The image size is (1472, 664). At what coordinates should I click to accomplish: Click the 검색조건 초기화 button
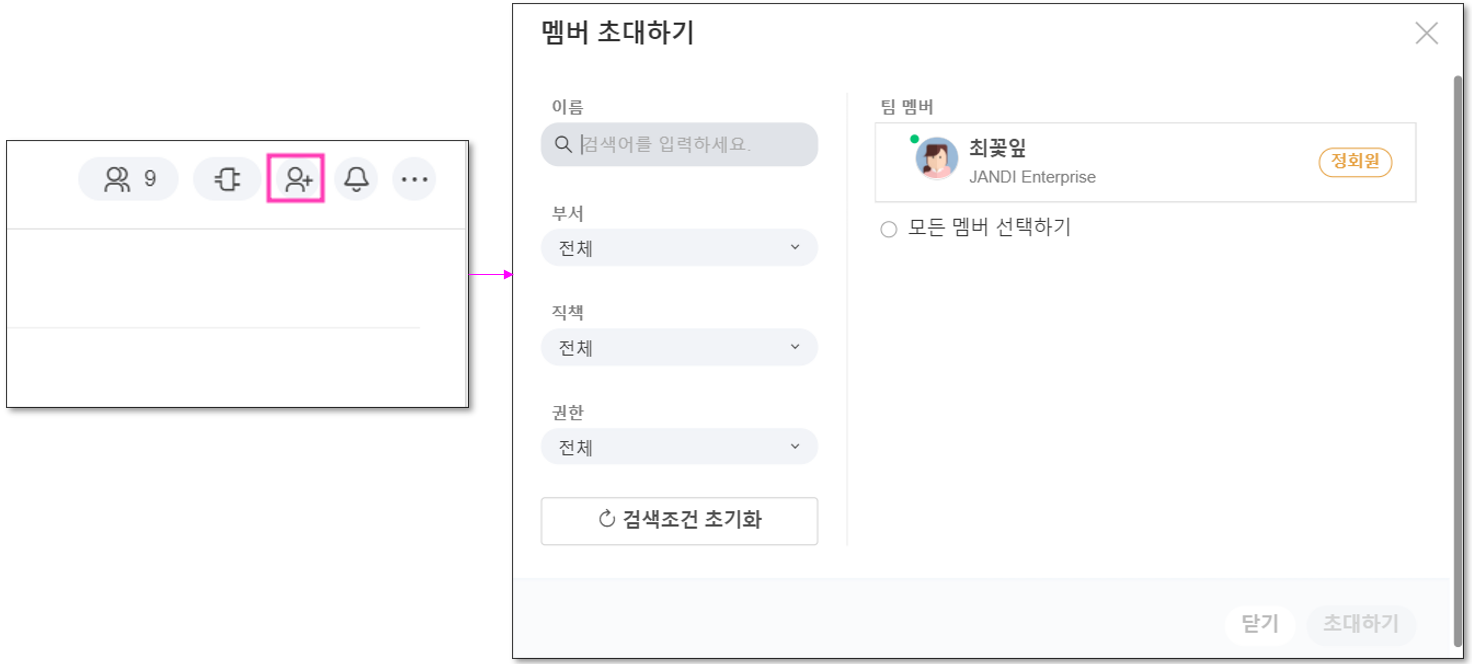(x=679, y=520)
